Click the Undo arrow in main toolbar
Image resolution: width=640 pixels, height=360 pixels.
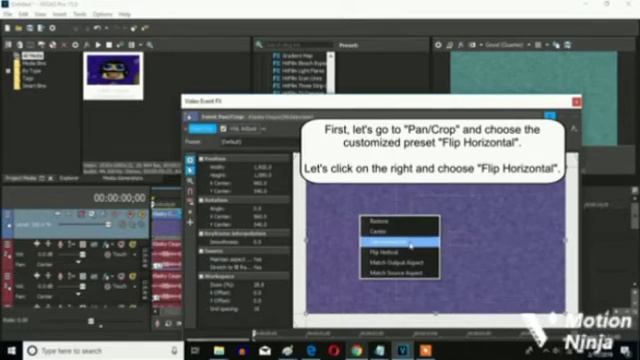(x=97, y=28)
